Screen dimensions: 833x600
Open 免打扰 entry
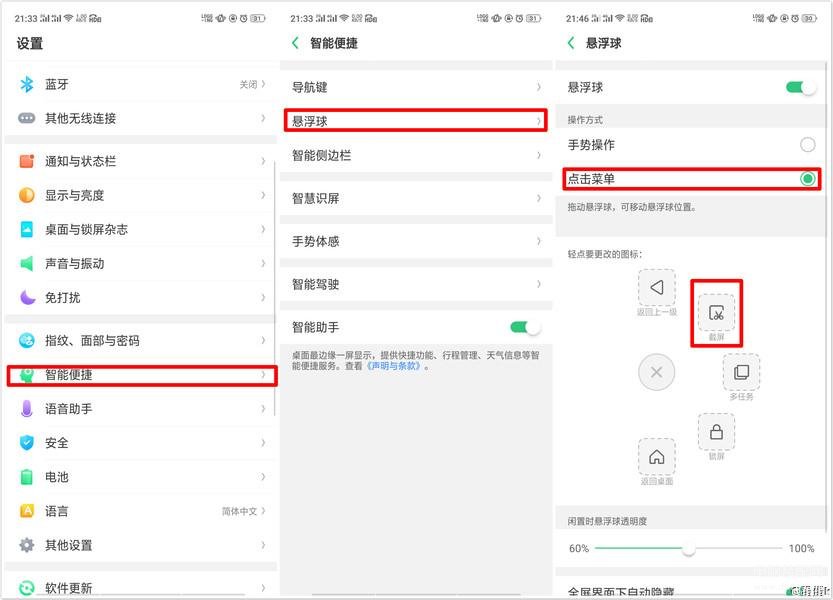click(141, 297)
